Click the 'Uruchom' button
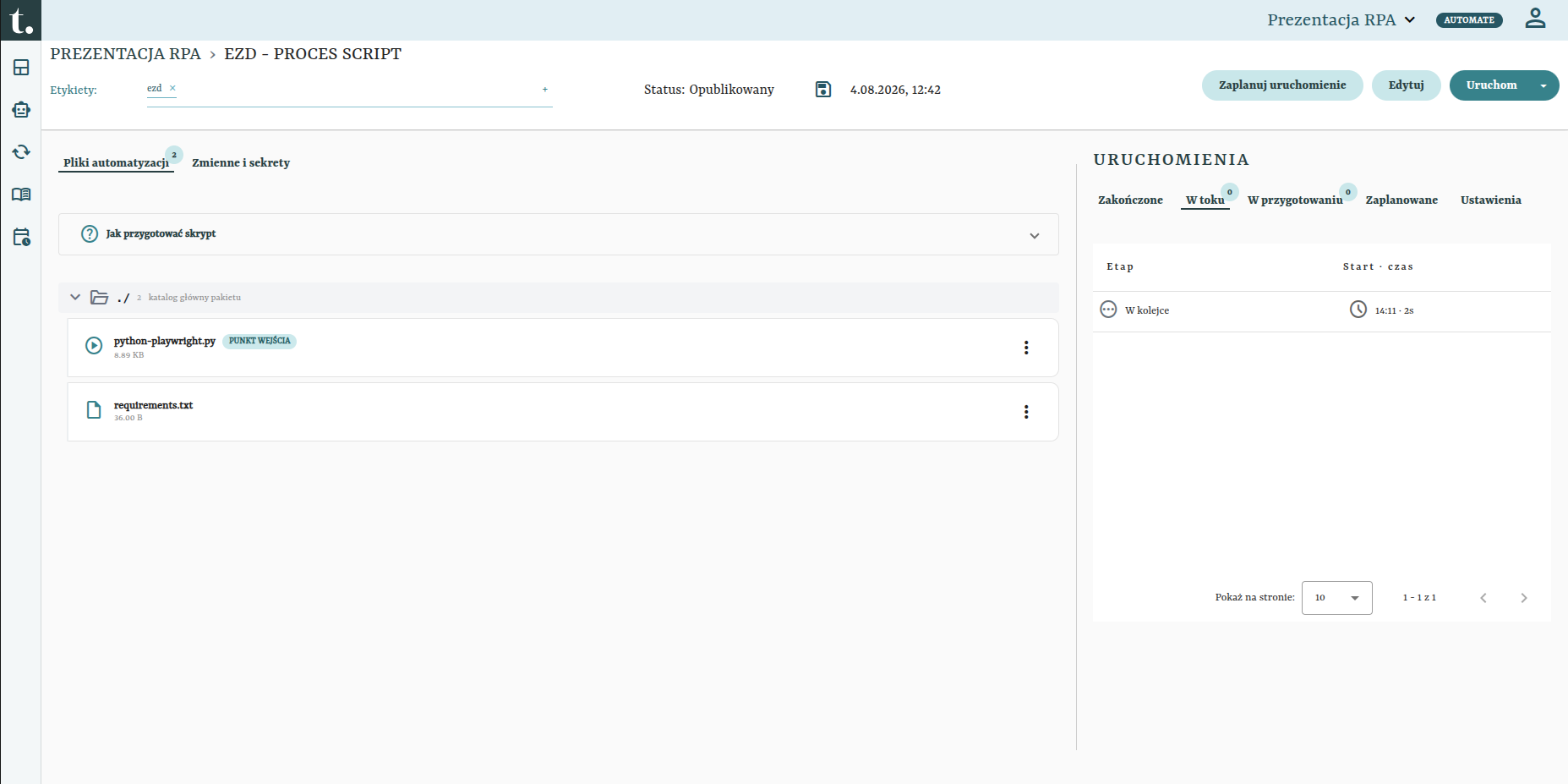Screen dimensions: 1568x784 1491,85
